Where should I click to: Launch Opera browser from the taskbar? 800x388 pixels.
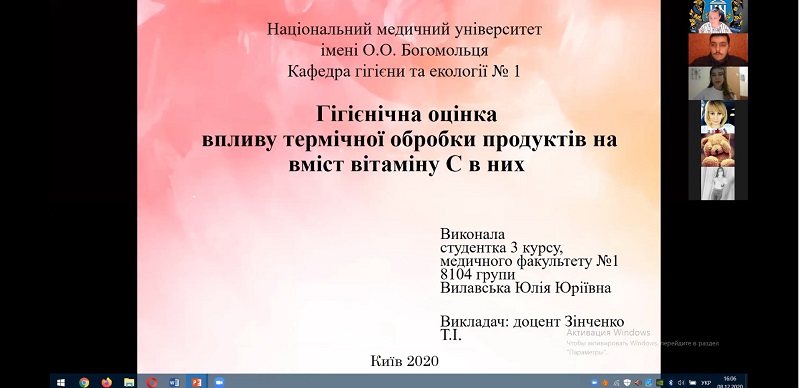point(152,382)
